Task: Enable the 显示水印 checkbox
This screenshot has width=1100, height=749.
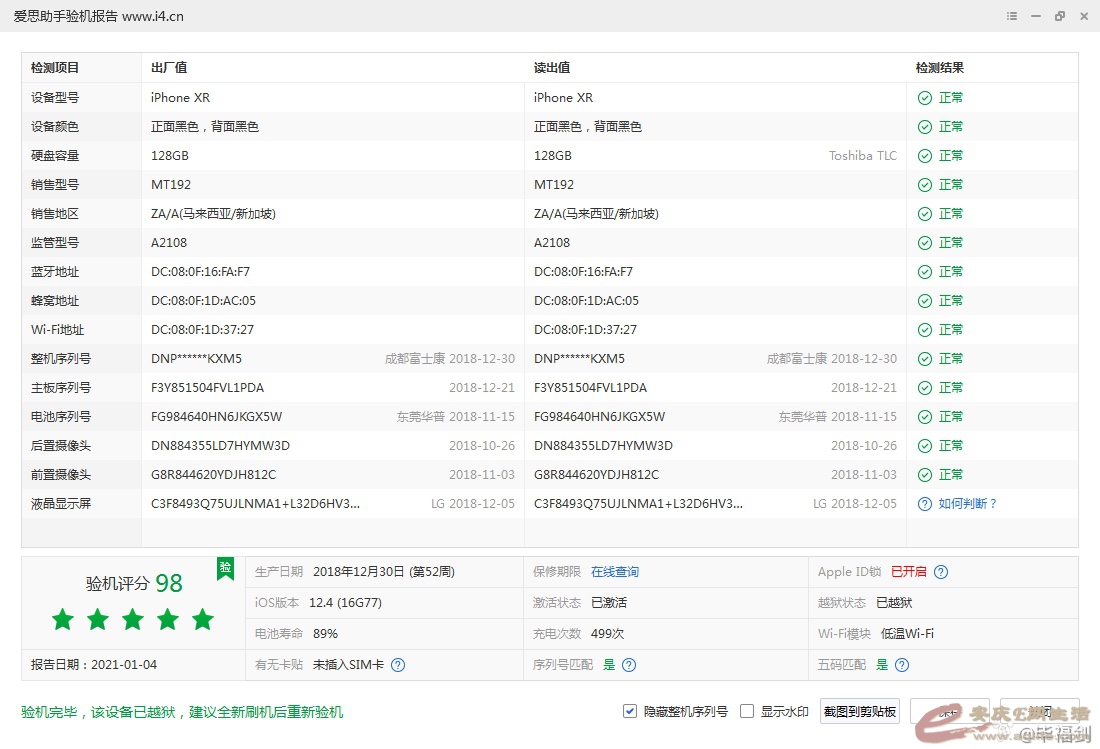Action: click(747, 711)
